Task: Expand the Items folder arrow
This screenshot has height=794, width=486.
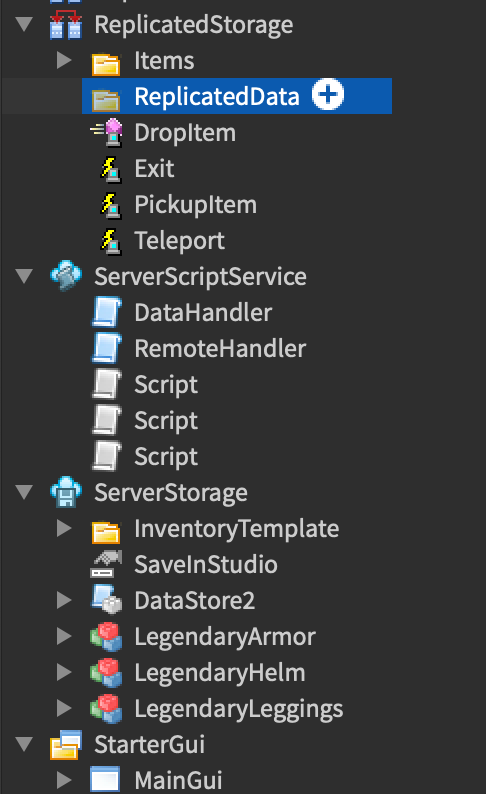Action: [x=64, y=60]
